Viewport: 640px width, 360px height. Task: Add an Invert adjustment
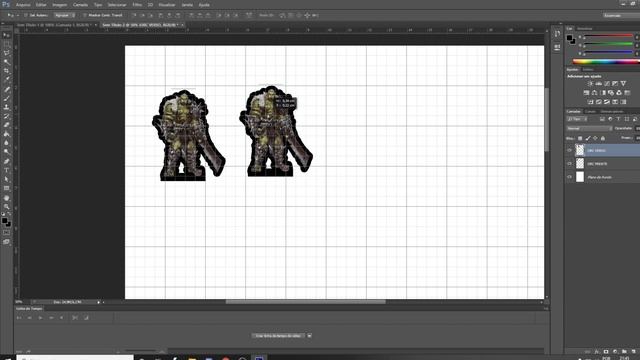(x=591, y=102)
